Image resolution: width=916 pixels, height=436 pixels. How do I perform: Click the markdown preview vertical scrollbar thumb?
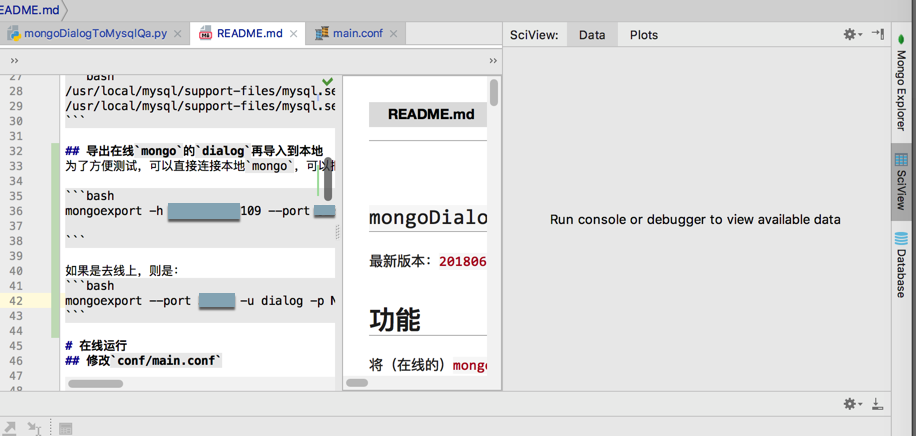point(494,92)
